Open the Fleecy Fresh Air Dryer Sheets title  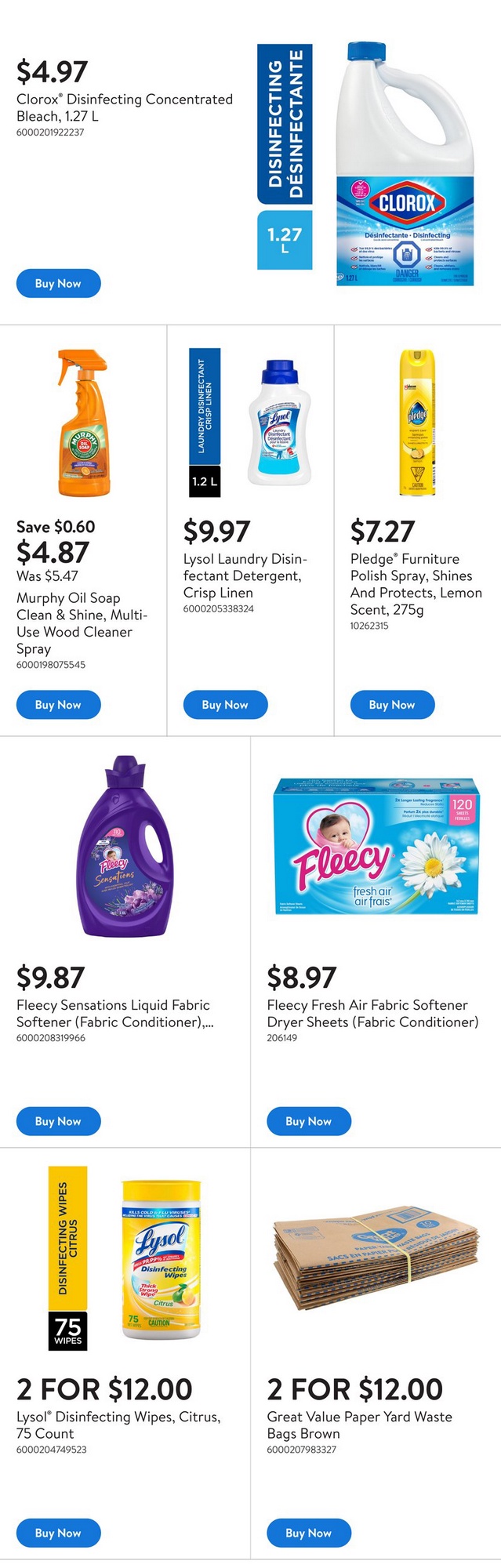coord(372,1013)
